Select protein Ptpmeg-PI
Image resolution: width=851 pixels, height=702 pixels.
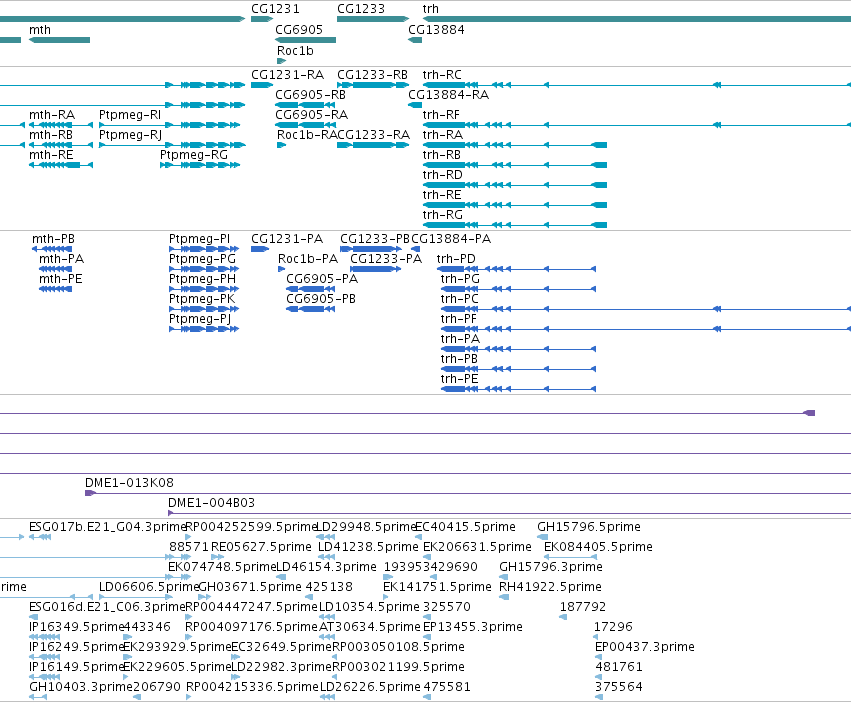(204, 249)
